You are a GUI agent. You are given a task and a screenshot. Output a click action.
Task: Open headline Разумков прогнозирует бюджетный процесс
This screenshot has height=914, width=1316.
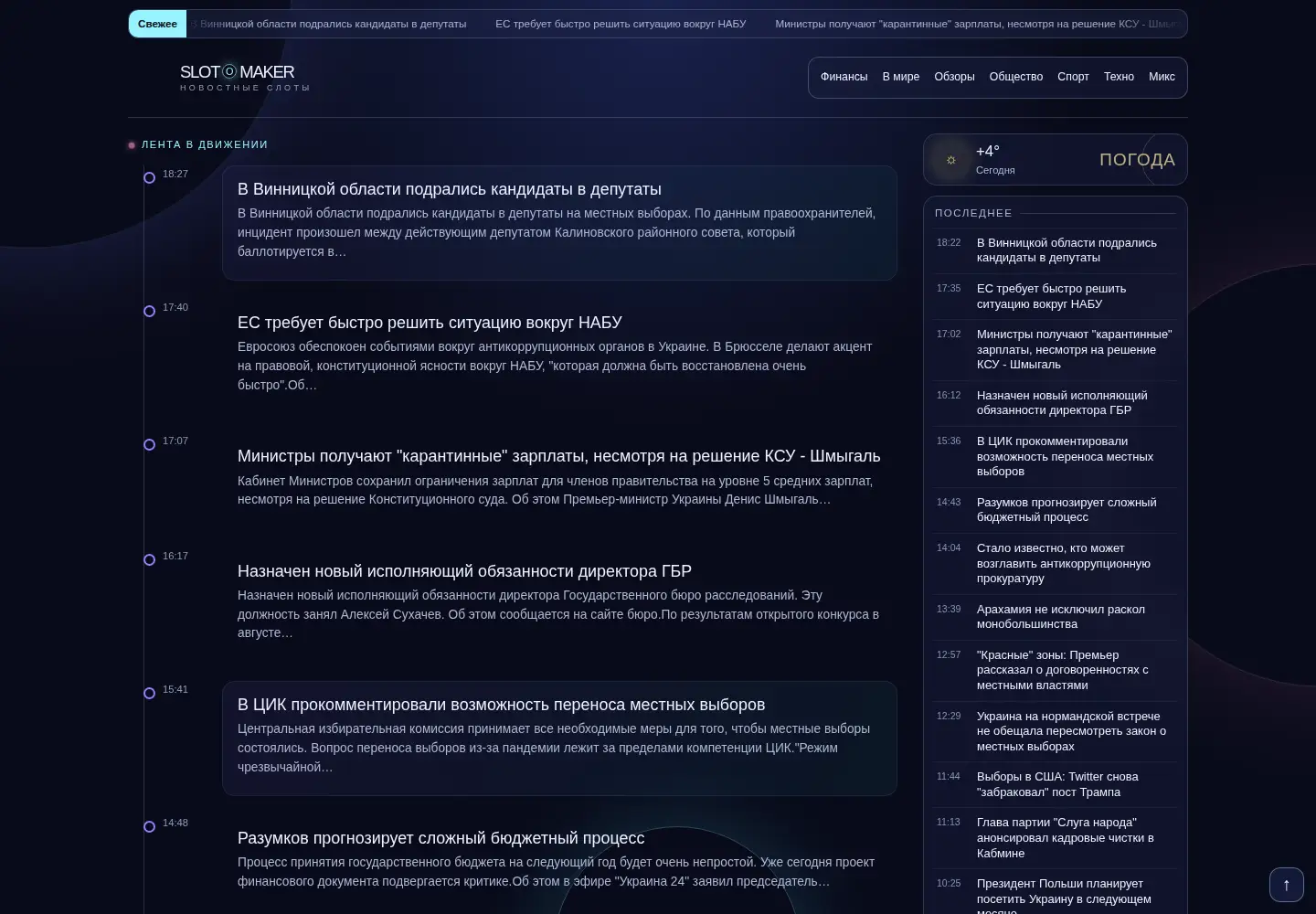[440, 838]
